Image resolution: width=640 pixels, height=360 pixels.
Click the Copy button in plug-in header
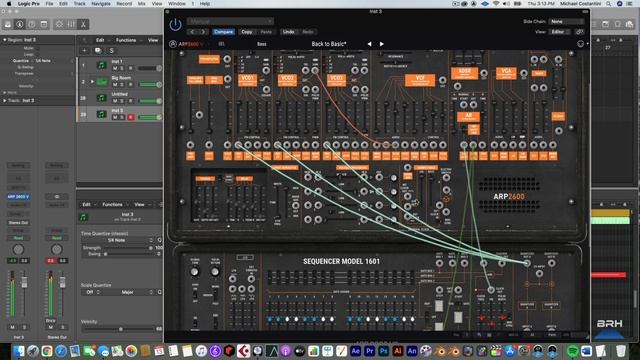[x=247, y=31]
